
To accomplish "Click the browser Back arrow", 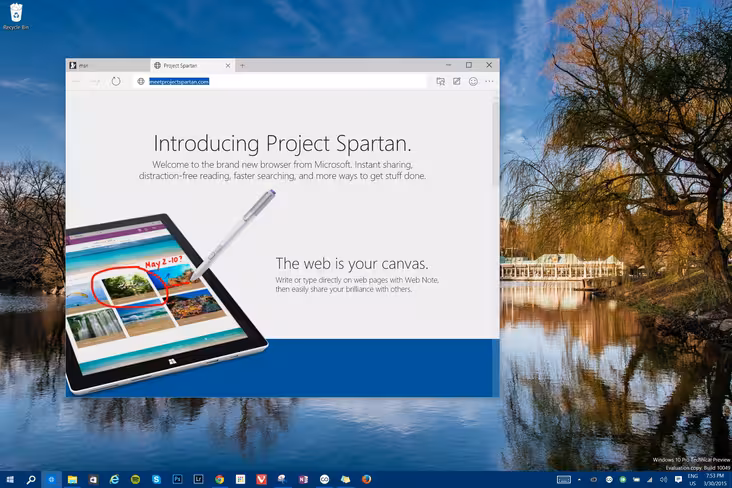I will 76,82.
